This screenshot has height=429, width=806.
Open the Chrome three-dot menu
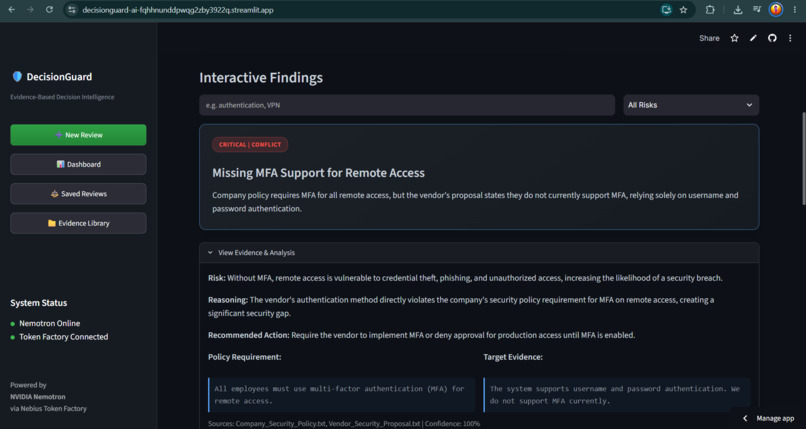point(795,10)
